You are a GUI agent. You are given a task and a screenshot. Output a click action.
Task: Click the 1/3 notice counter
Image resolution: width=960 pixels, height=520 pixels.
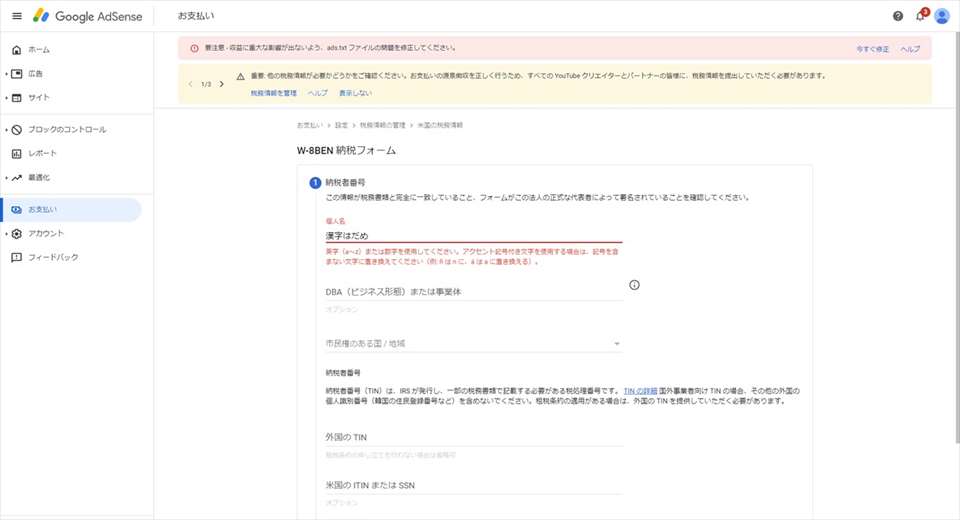click(206, 85)
